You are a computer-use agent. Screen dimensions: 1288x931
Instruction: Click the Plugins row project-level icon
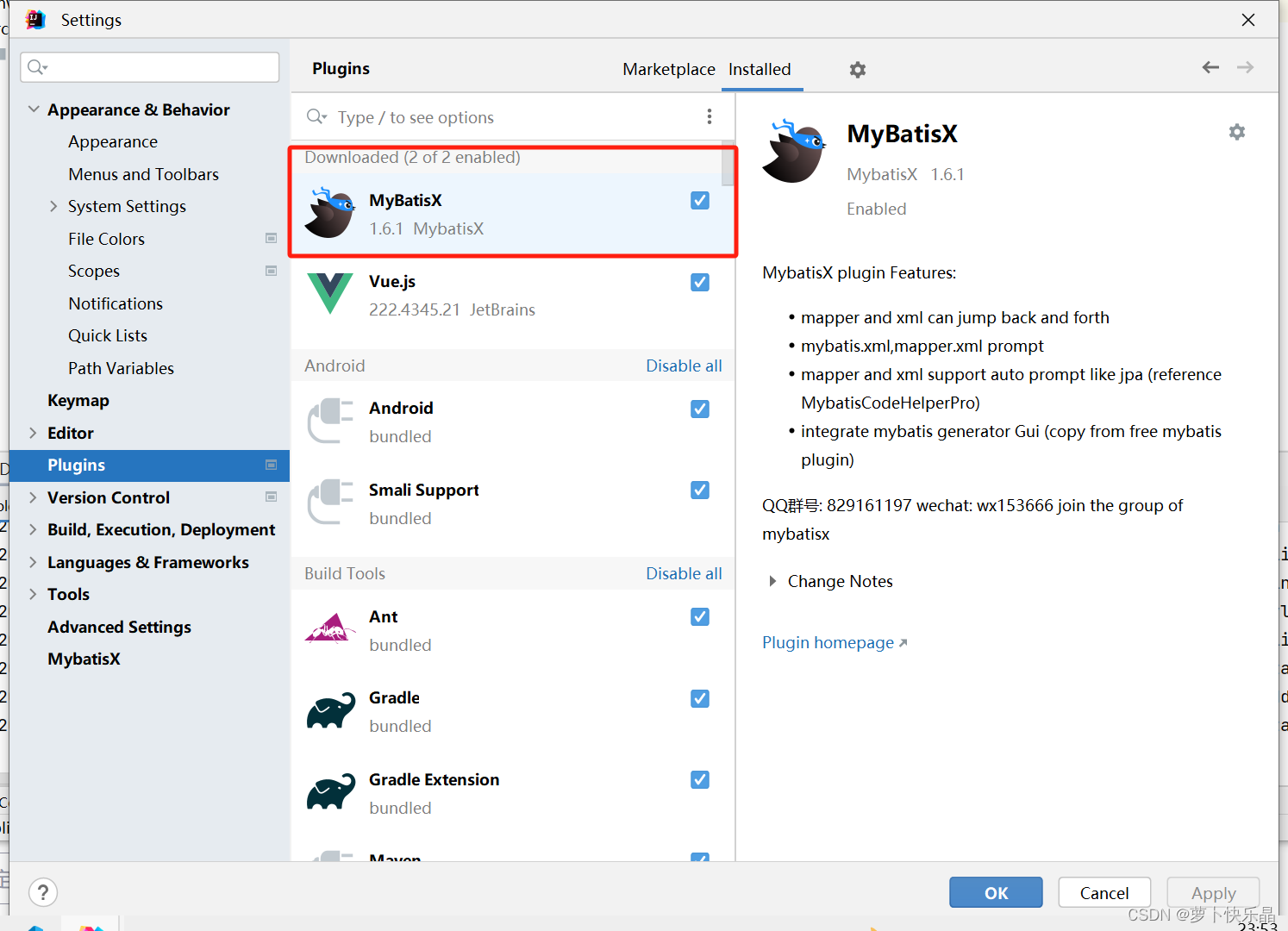(x=271, y=465)
